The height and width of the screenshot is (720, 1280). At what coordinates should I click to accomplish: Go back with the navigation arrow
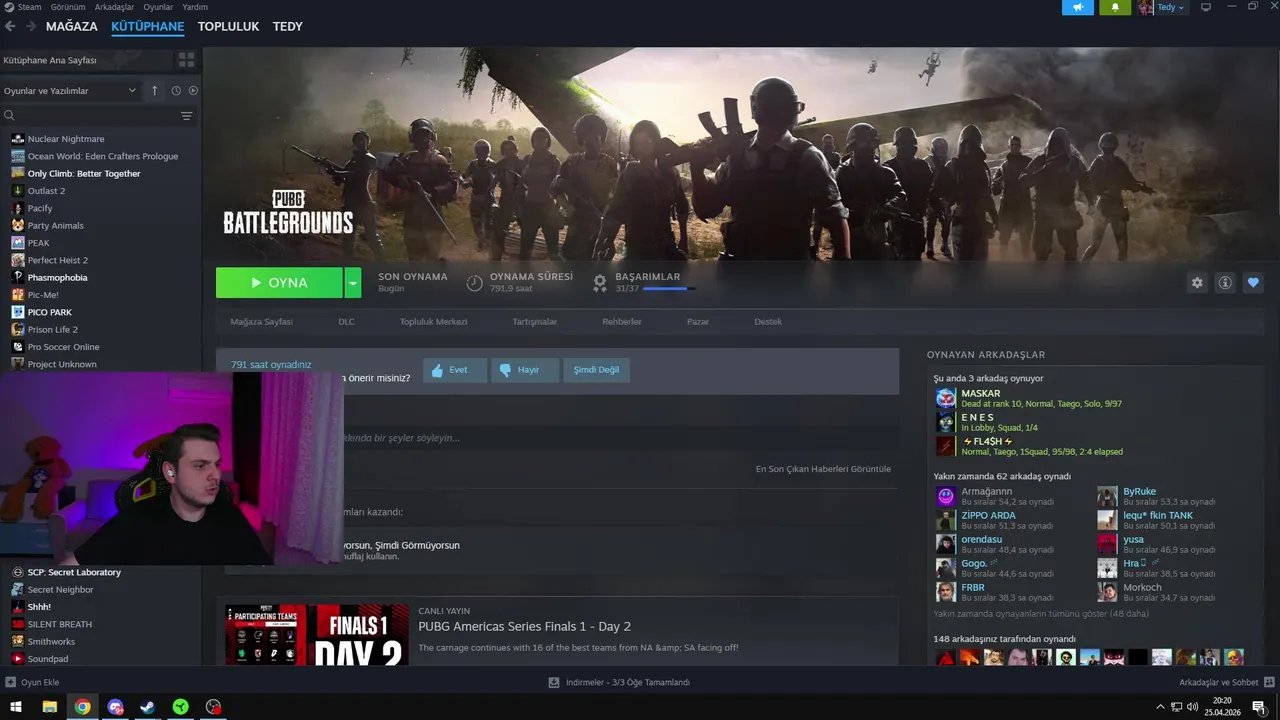[10, 26]
